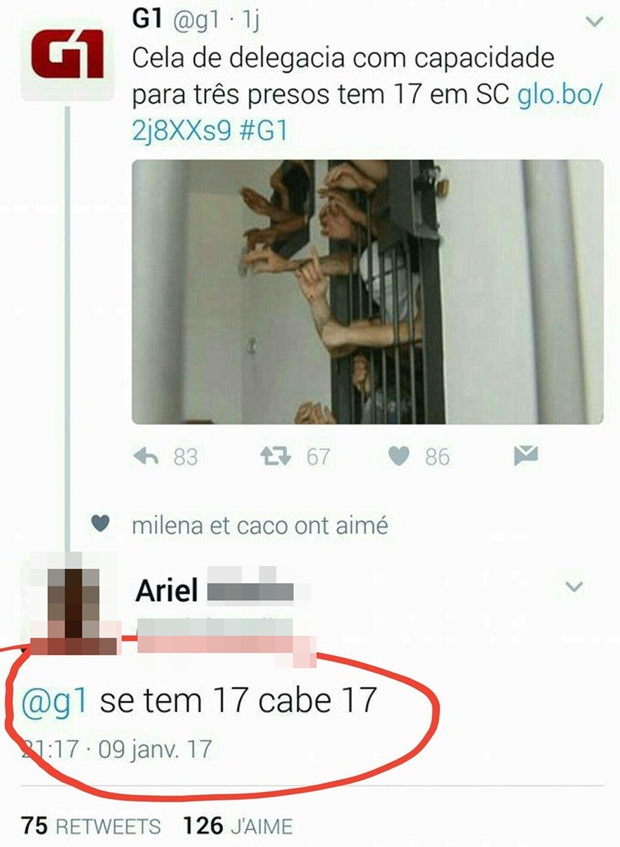The width and height of the screenshot is (620, 847).
Task: Click the @g1 handle next to G1 name
Action: (x=196, y=21)
